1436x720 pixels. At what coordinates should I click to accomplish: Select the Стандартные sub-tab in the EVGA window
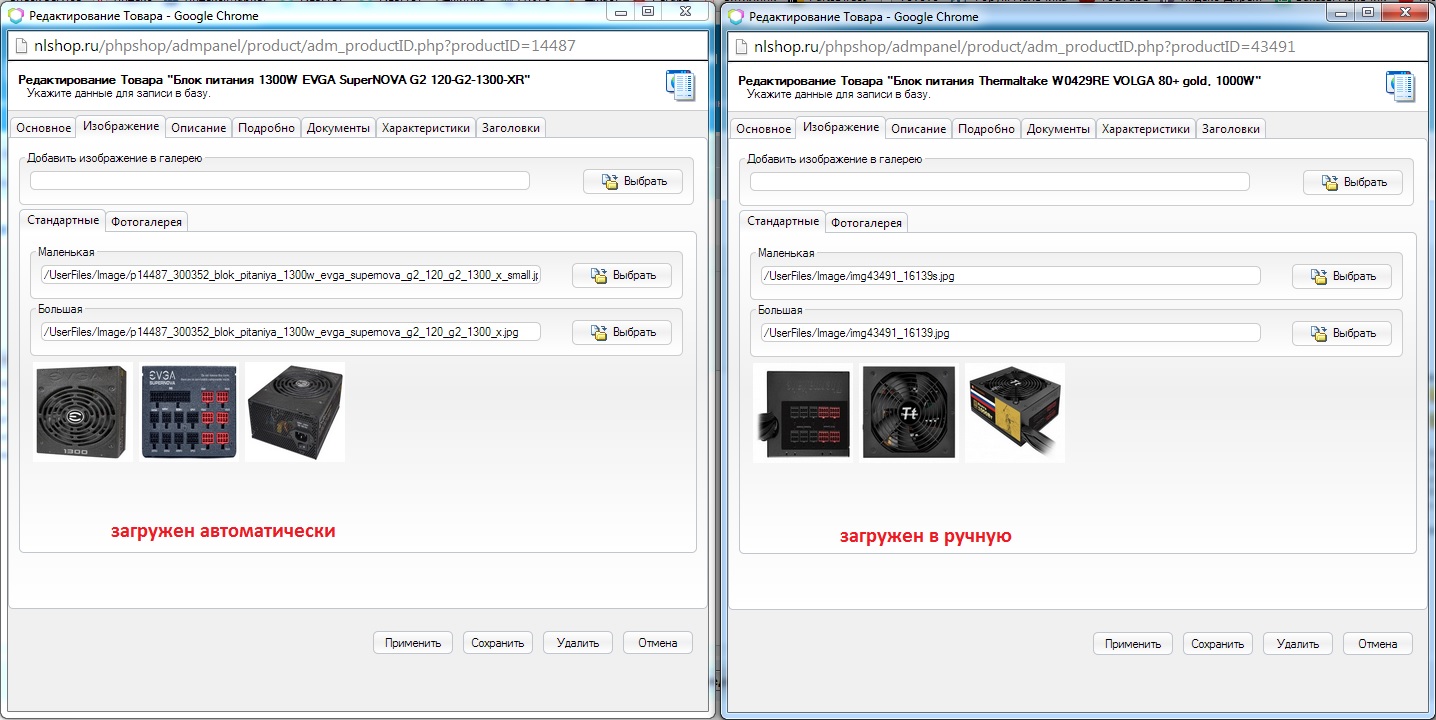(63, 220)
